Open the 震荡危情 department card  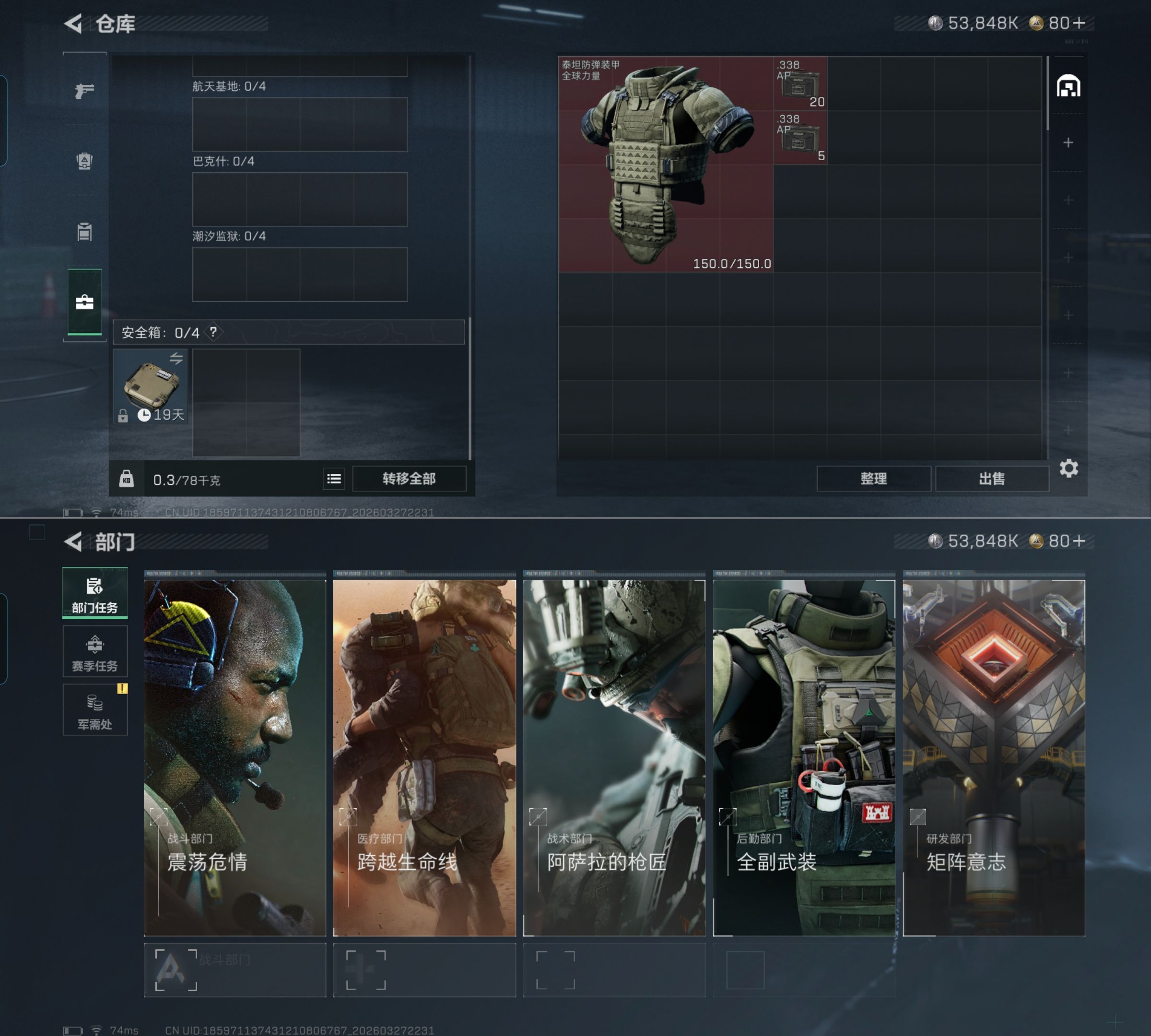tap(235, 757)
